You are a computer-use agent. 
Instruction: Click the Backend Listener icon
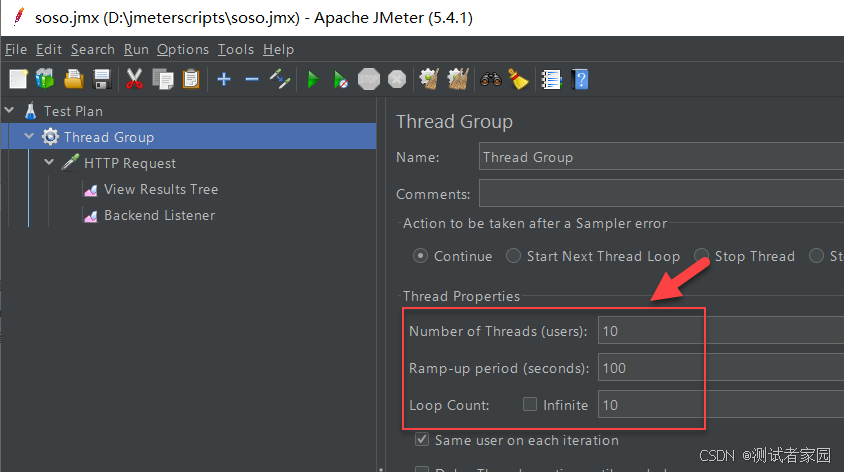[90, 216]
